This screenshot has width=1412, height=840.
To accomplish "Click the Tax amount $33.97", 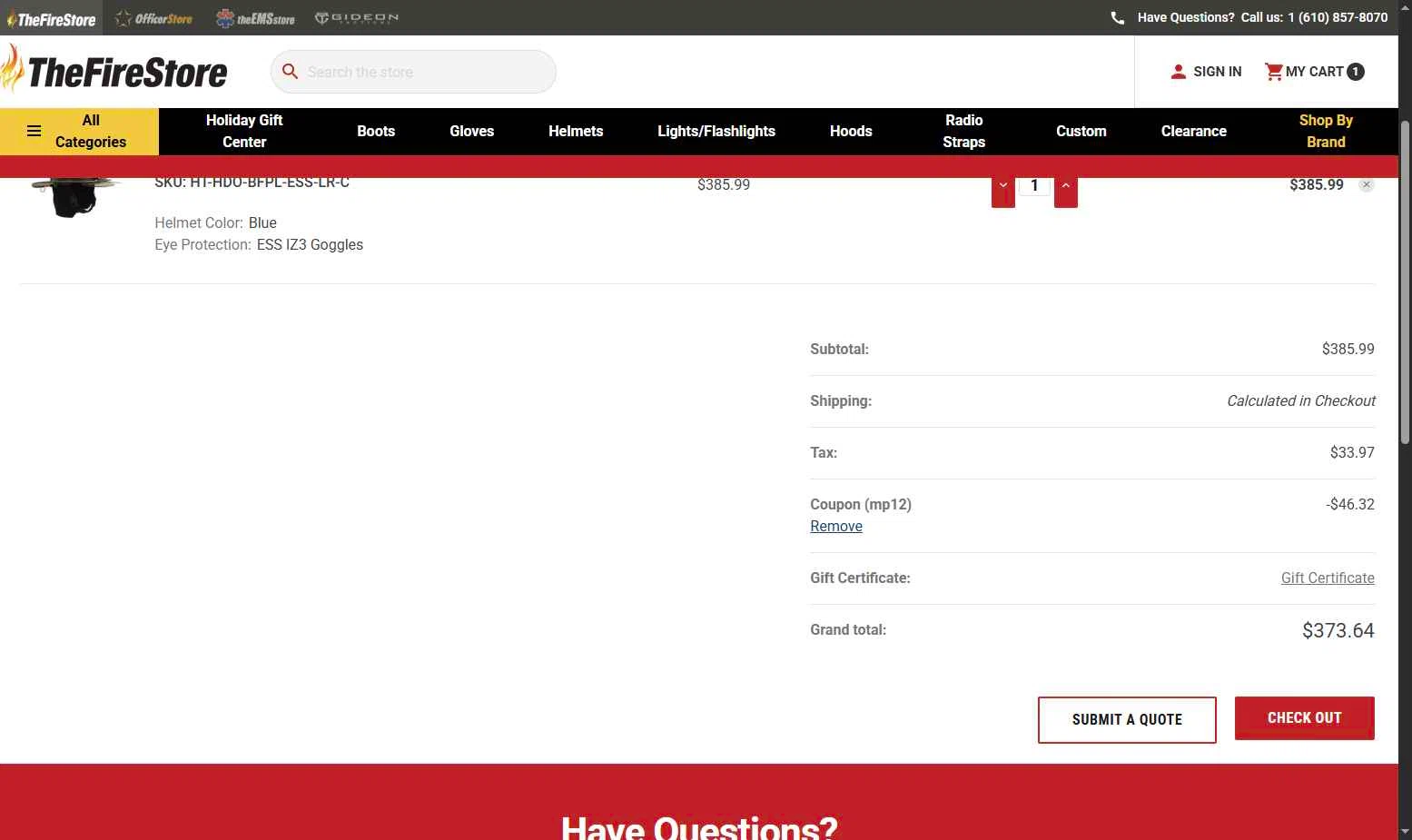I will coord(1352,452).
